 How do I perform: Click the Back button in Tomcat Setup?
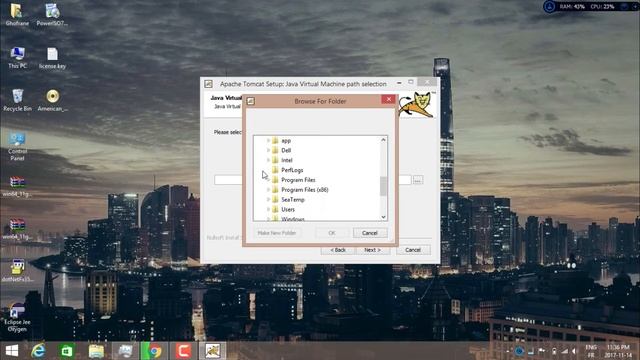pyautogui.click(x=338, y=250)
